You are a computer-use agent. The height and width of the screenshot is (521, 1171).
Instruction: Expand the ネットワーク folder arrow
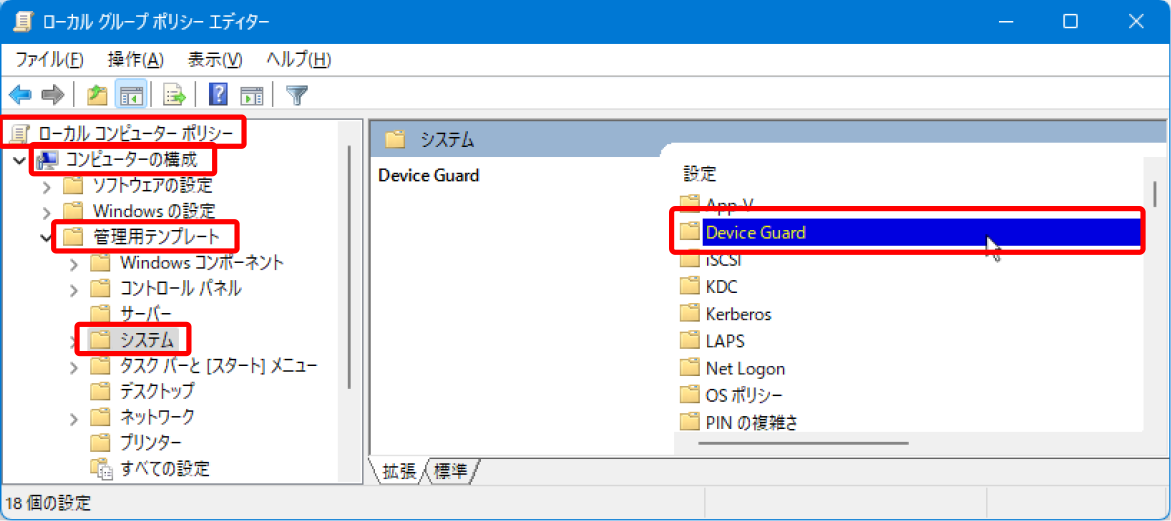[x=73, y=417]
